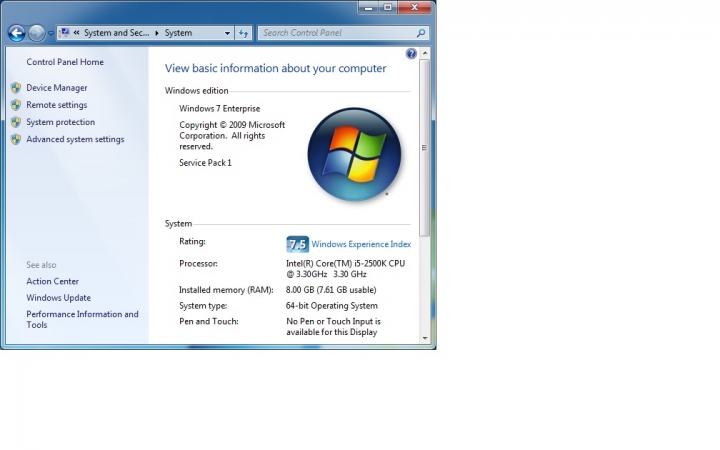This screenshot has height=450, width=720.
Task: Click the No Pen or Touch Input text
Action: click(333, 327)
